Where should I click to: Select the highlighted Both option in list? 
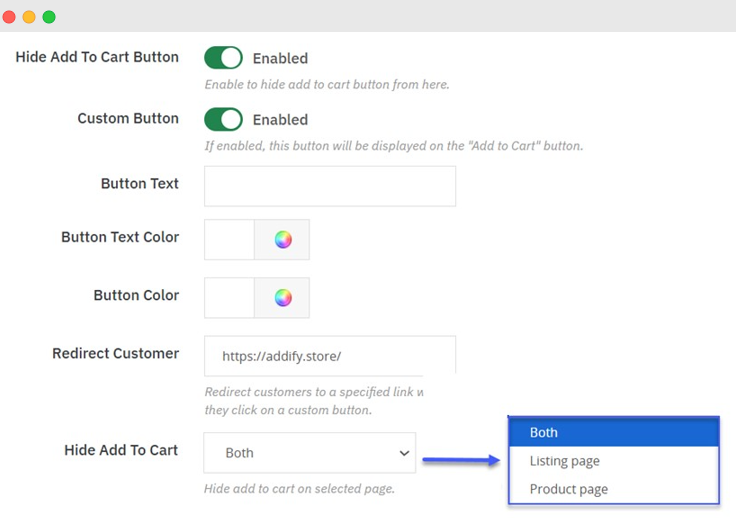pyautogui.click(x=613, y=433)
